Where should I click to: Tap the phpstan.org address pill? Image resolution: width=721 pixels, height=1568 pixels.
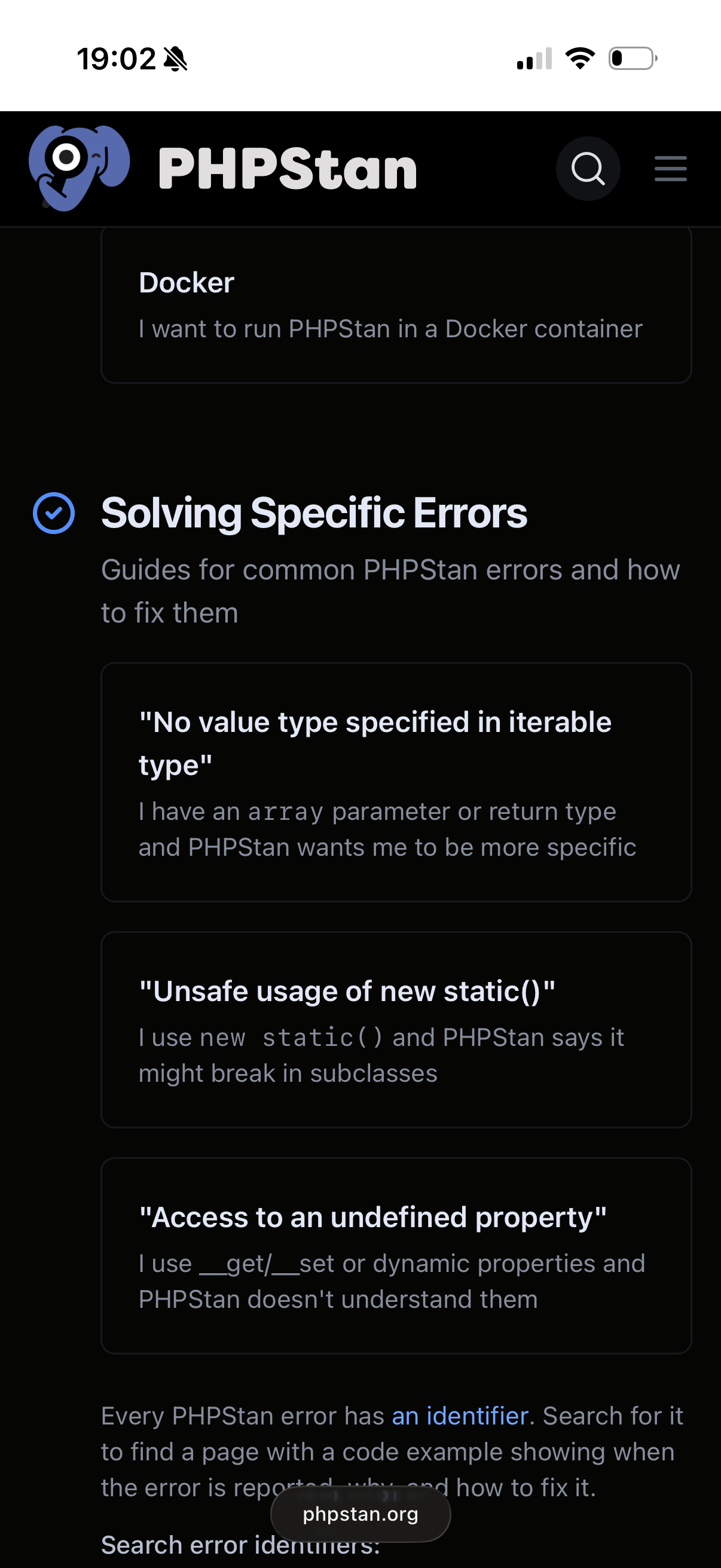click(360, 1514)
